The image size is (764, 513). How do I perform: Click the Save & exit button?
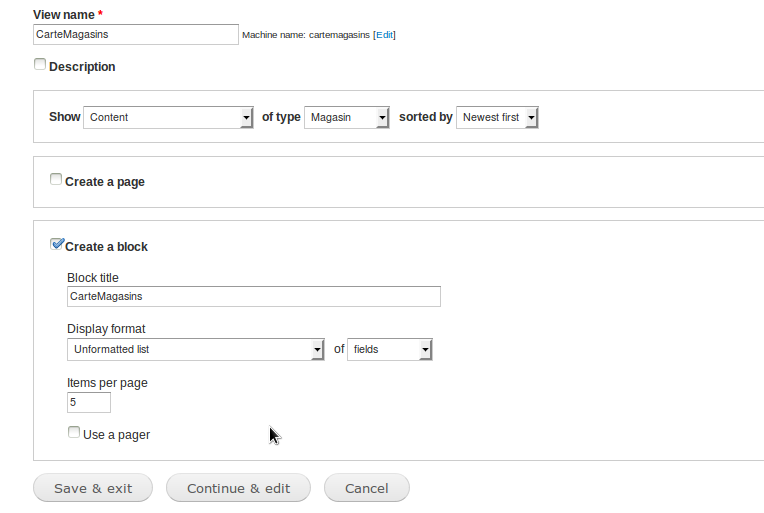pyautogui.click(x=93, y=488)
